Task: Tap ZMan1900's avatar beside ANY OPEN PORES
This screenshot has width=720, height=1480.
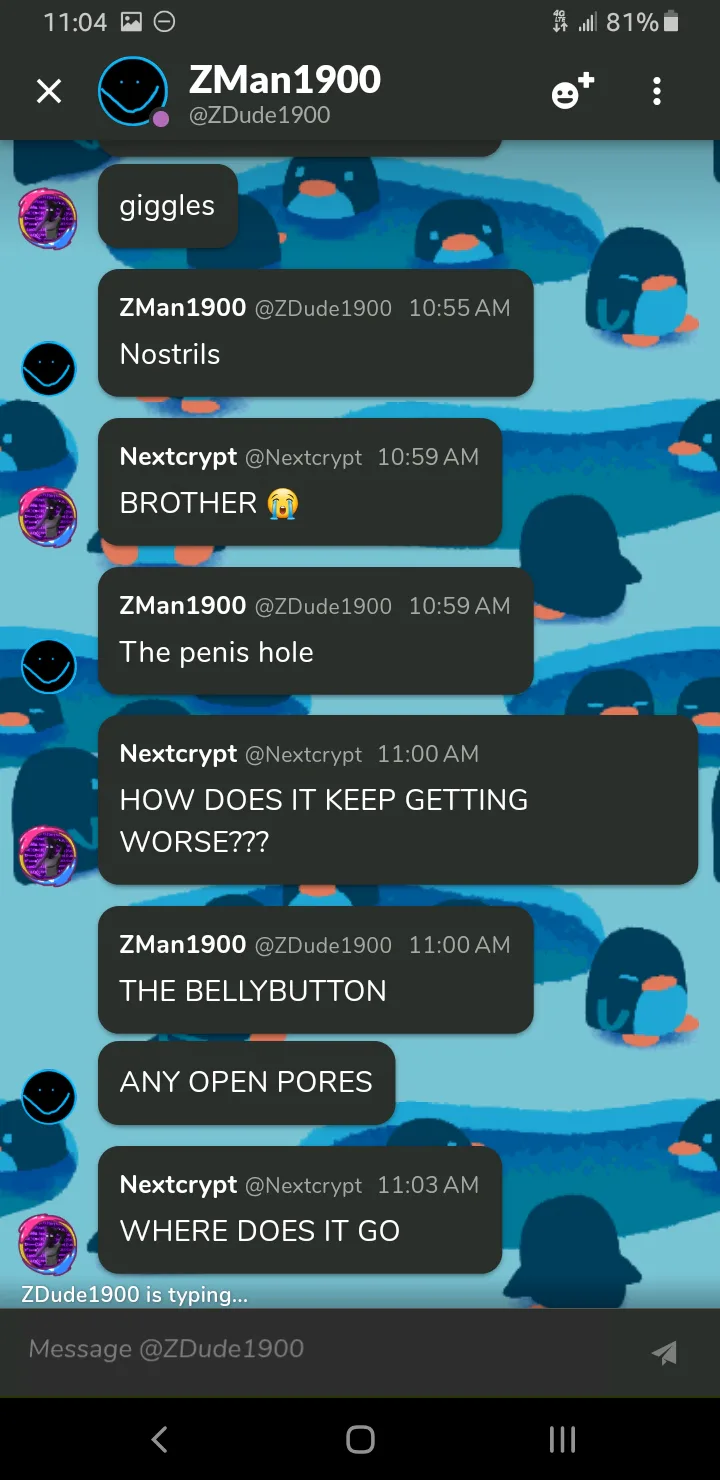Action: (48, 1096)
